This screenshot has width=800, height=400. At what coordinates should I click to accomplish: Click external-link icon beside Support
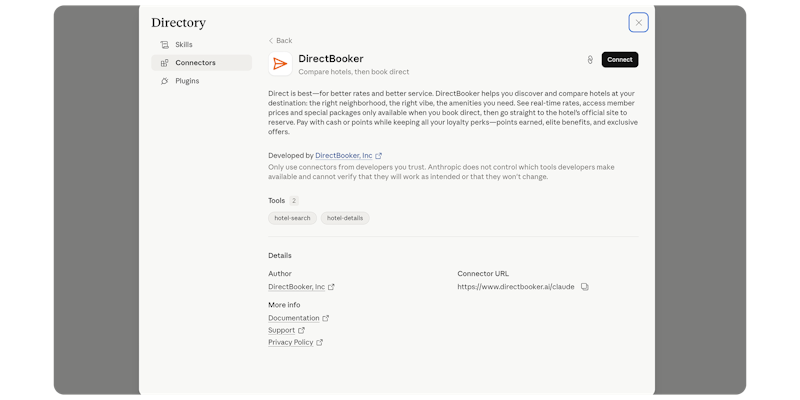tap(301, 331)
